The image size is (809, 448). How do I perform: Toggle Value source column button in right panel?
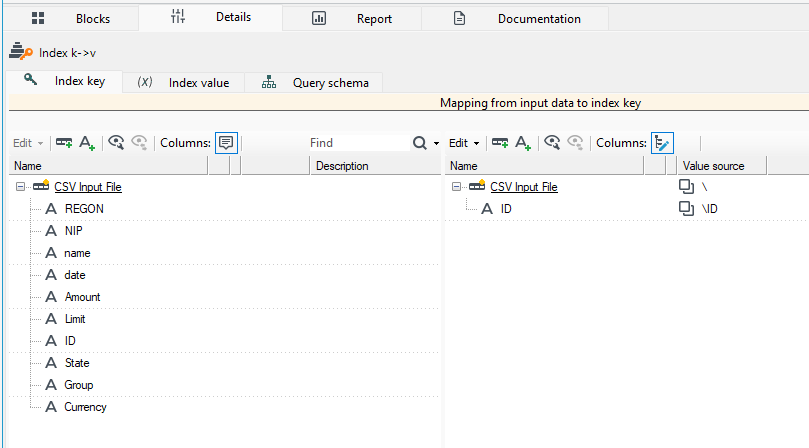coord(662,143)
